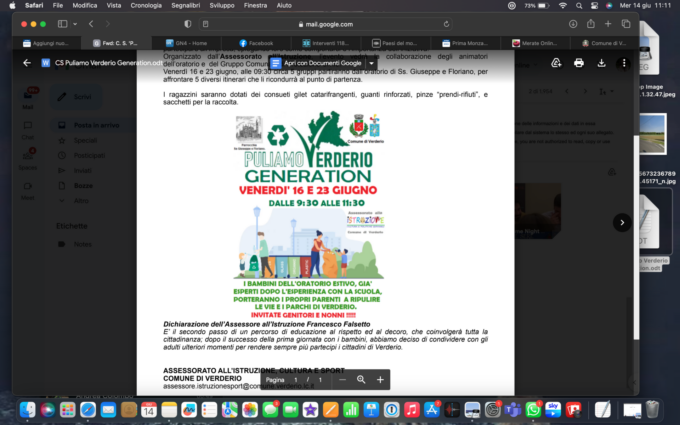680x425 pixels.
Task: Switch to the Interventi 118 tab
Action: 326,43
